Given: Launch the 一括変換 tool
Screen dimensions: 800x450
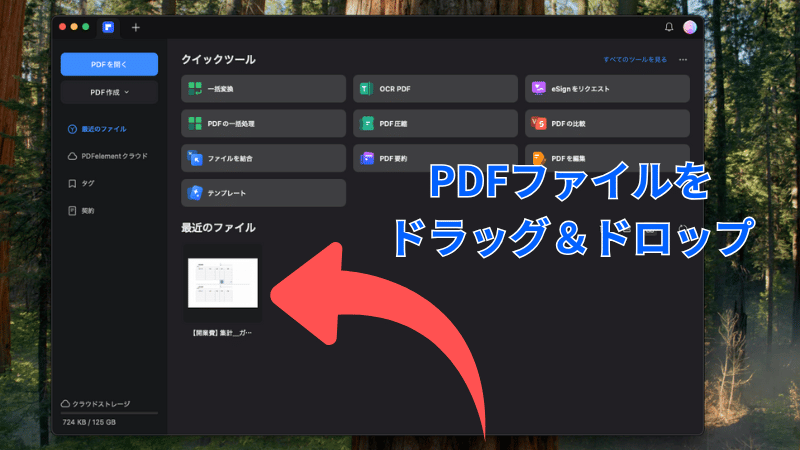Looking at the screenshot, I should [263, 89].
